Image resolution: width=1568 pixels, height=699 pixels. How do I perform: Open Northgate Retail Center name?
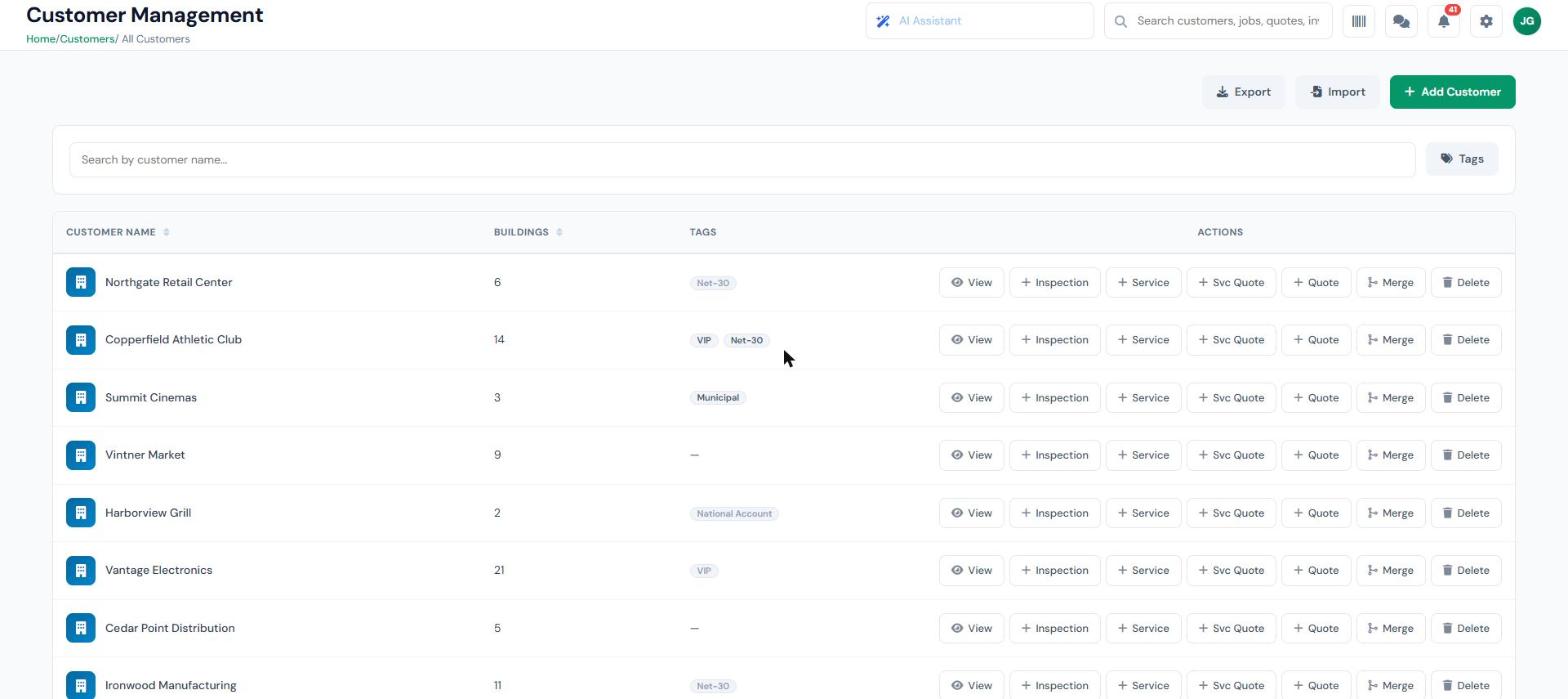(x=168, y=282)
